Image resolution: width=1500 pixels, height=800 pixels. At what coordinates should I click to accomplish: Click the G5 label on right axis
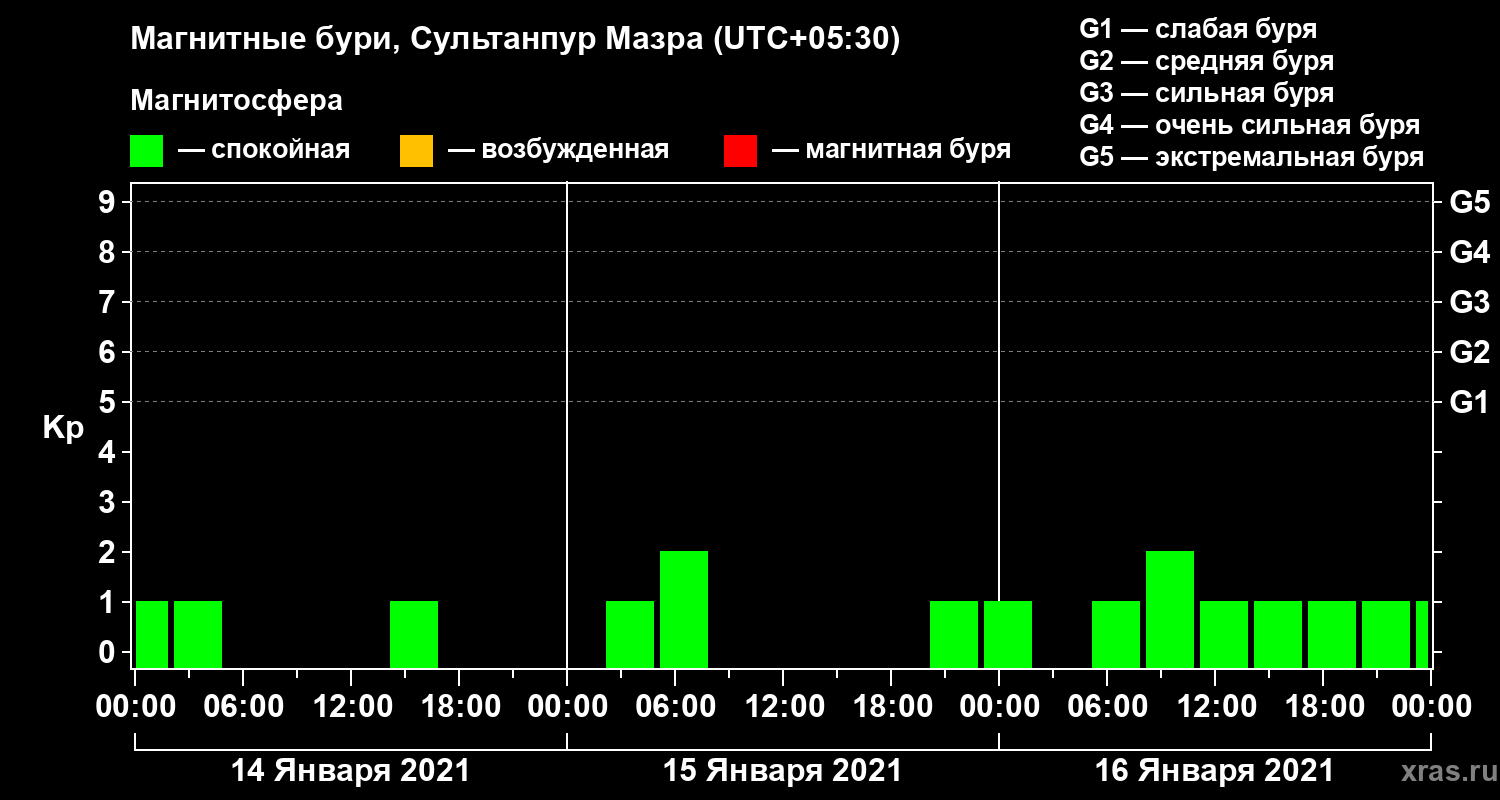pyautogui.click(x=1469, y=202)
